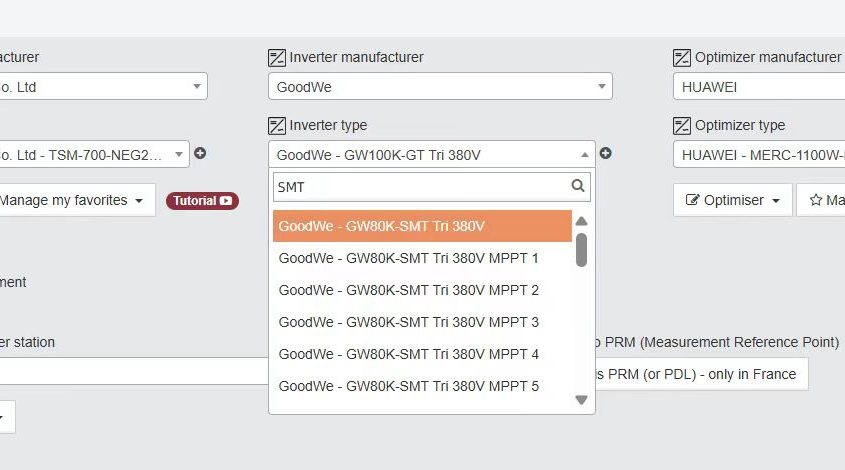Click plus icon next to TSM-700-NEG2 module dropdown
Image resolution: width=845 pixels, height=470 pixels.
point(200,154)
